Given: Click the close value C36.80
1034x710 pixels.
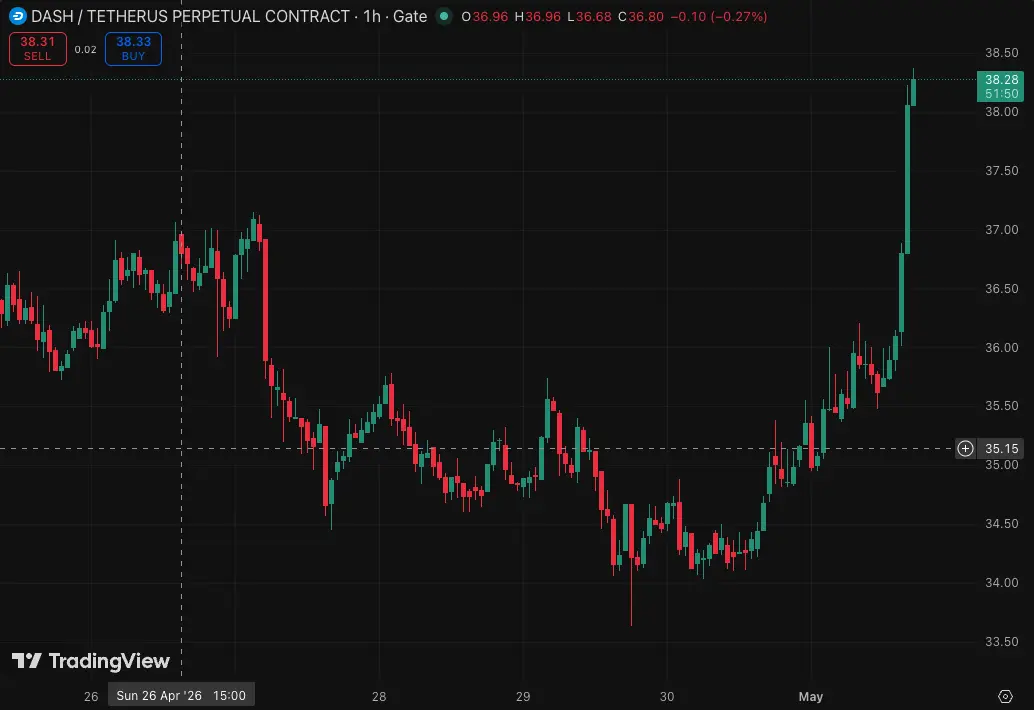Looking at the screenshot, I should coord(641,16).
